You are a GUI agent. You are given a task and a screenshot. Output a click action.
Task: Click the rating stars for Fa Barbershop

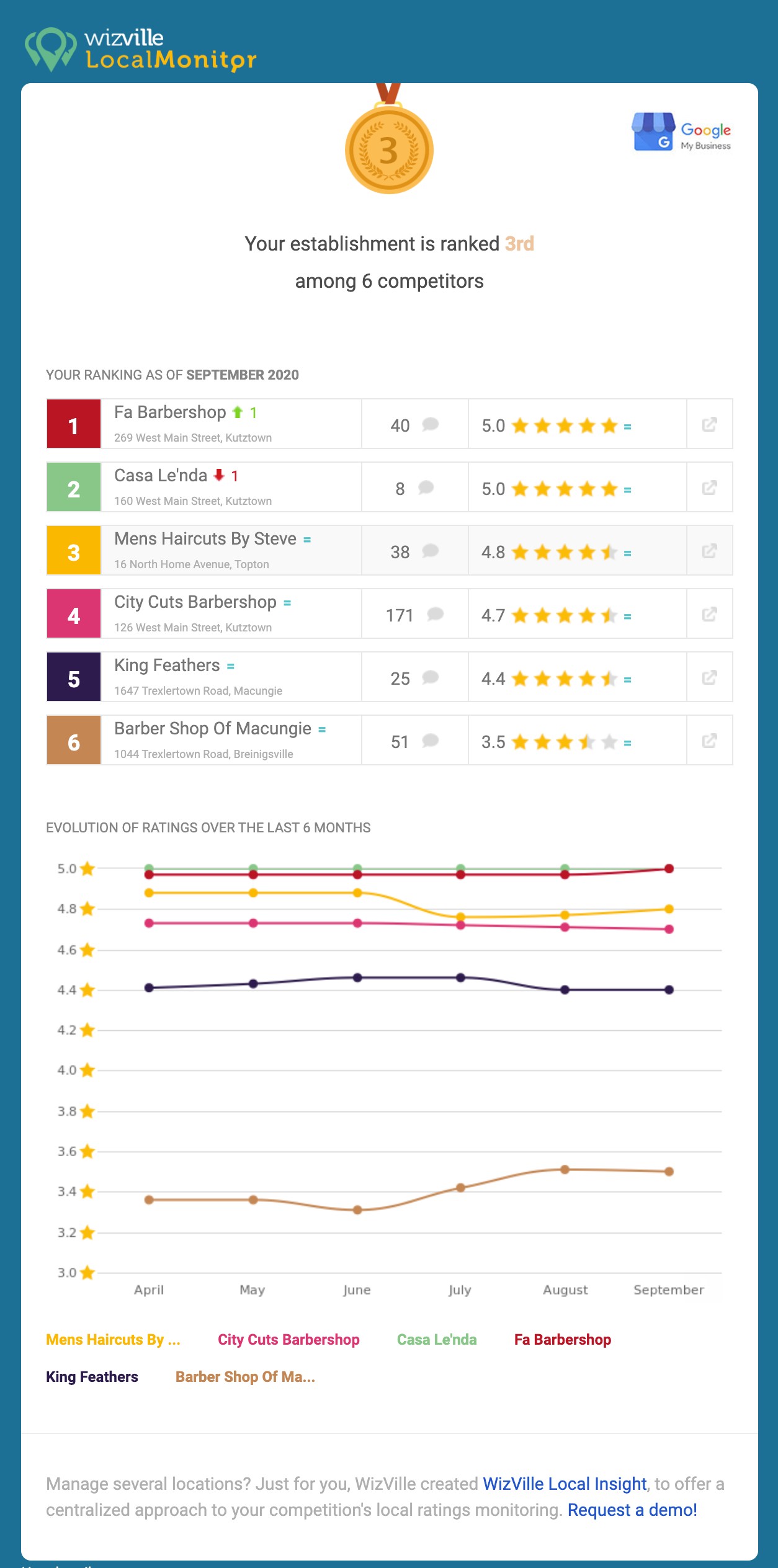click(565, 425)
